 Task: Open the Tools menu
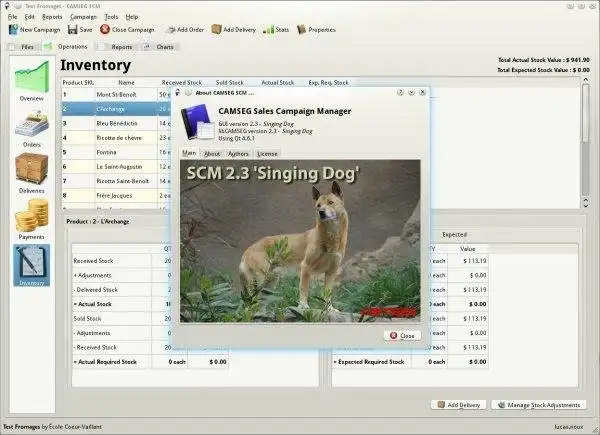coord(111,17)
